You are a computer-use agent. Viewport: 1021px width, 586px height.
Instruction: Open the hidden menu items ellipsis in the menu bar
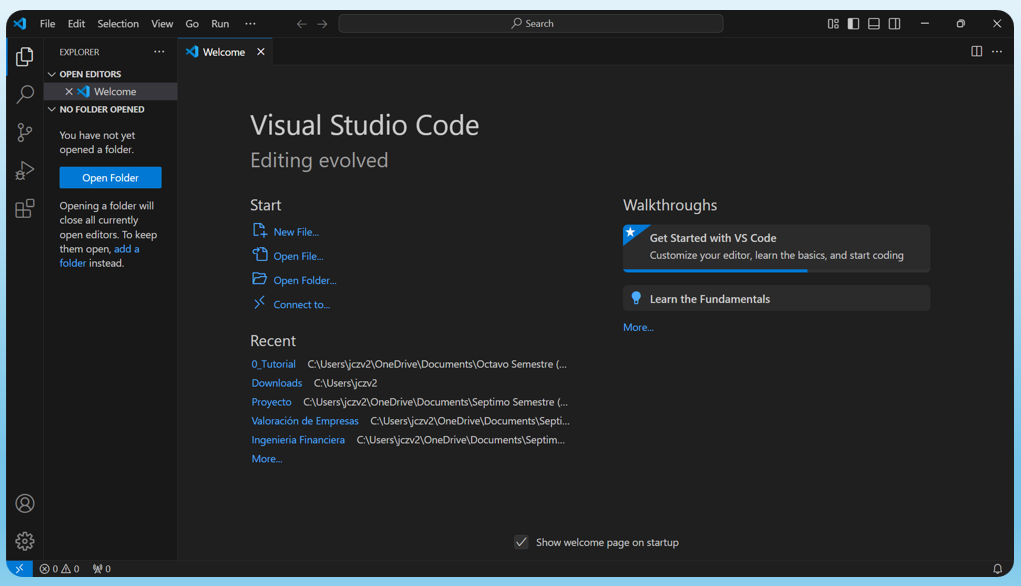tap(250, 23)
